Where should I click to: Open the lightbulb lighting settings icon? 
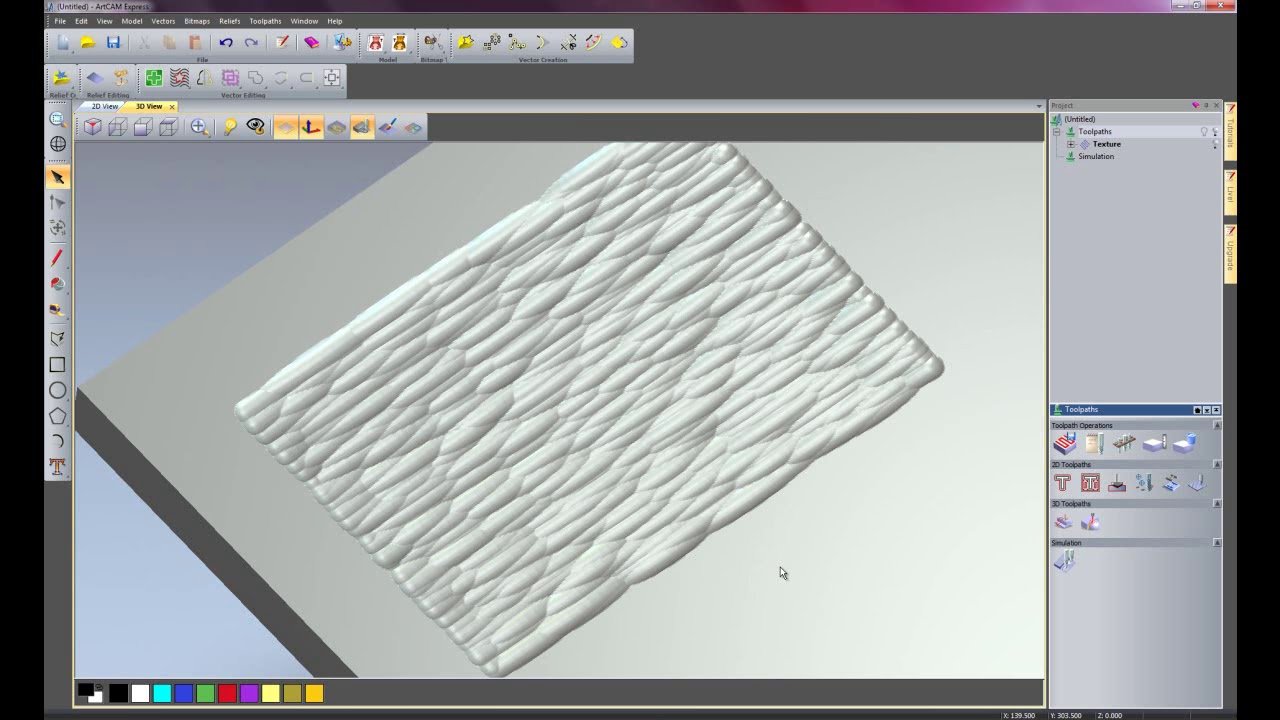coord(230,127)
